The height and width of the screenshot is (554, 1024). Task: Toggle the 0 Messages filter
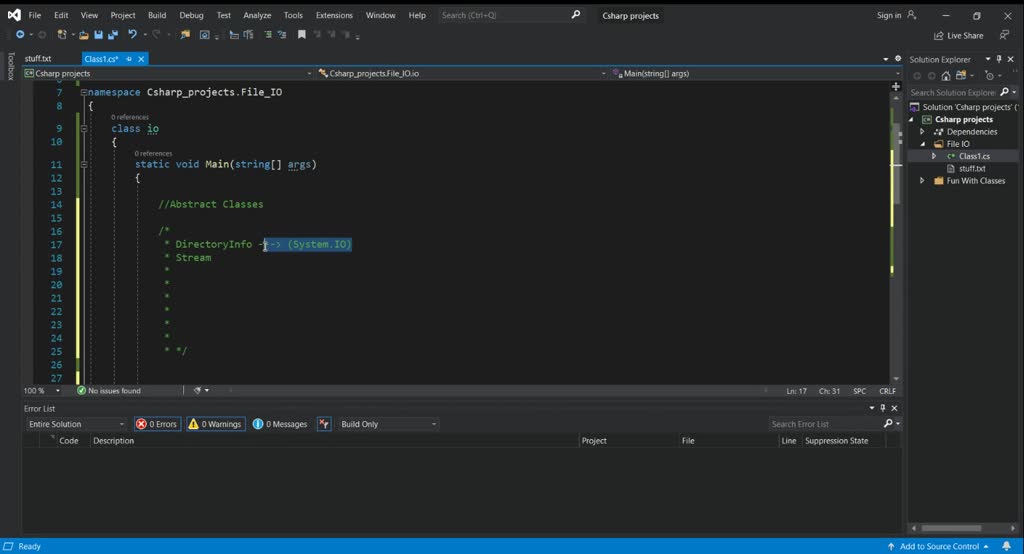[x=280, y=424]
